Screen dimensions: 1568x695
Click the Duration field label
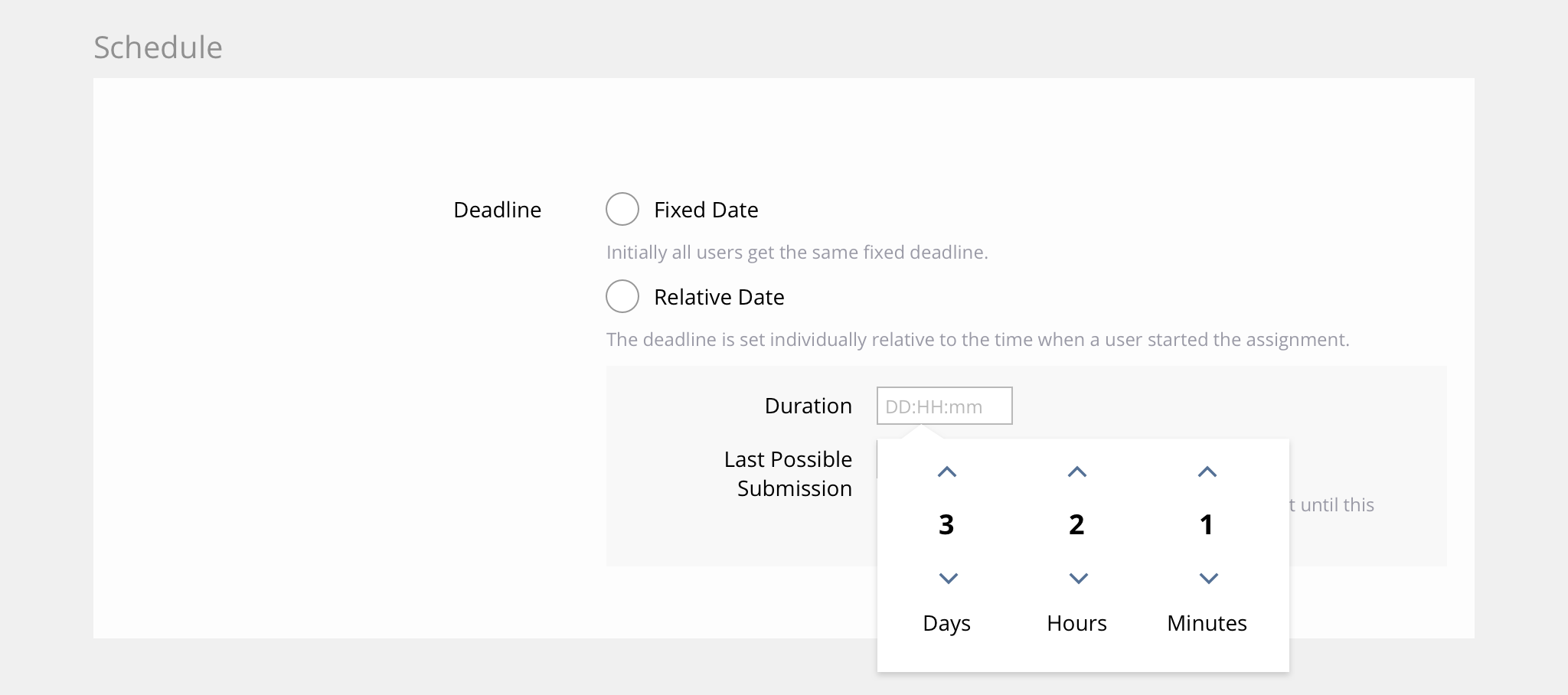808,406
